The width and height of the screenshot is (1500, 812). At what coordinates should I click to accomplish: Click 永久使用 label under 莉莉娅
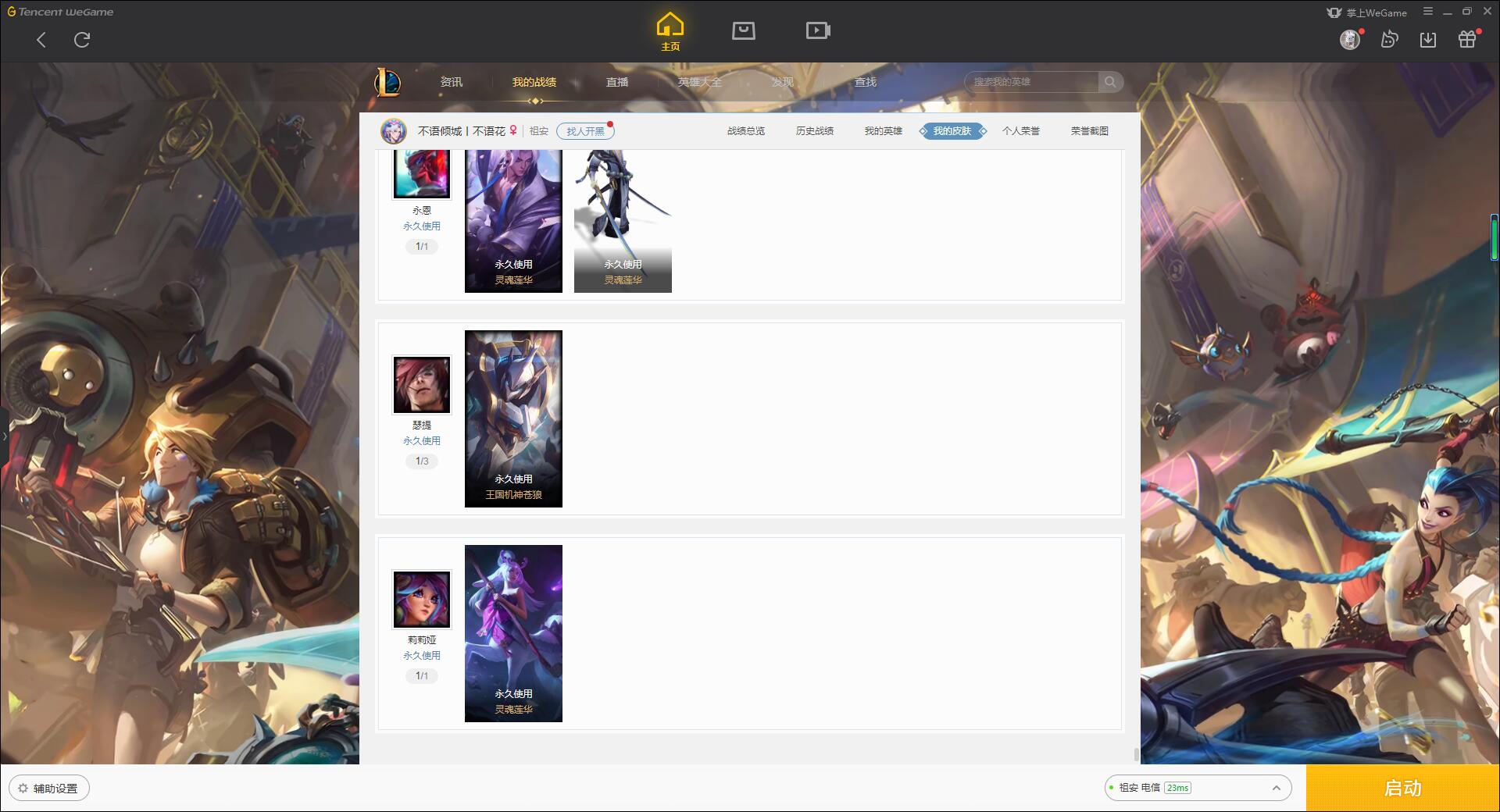click(x=422, y=656)
